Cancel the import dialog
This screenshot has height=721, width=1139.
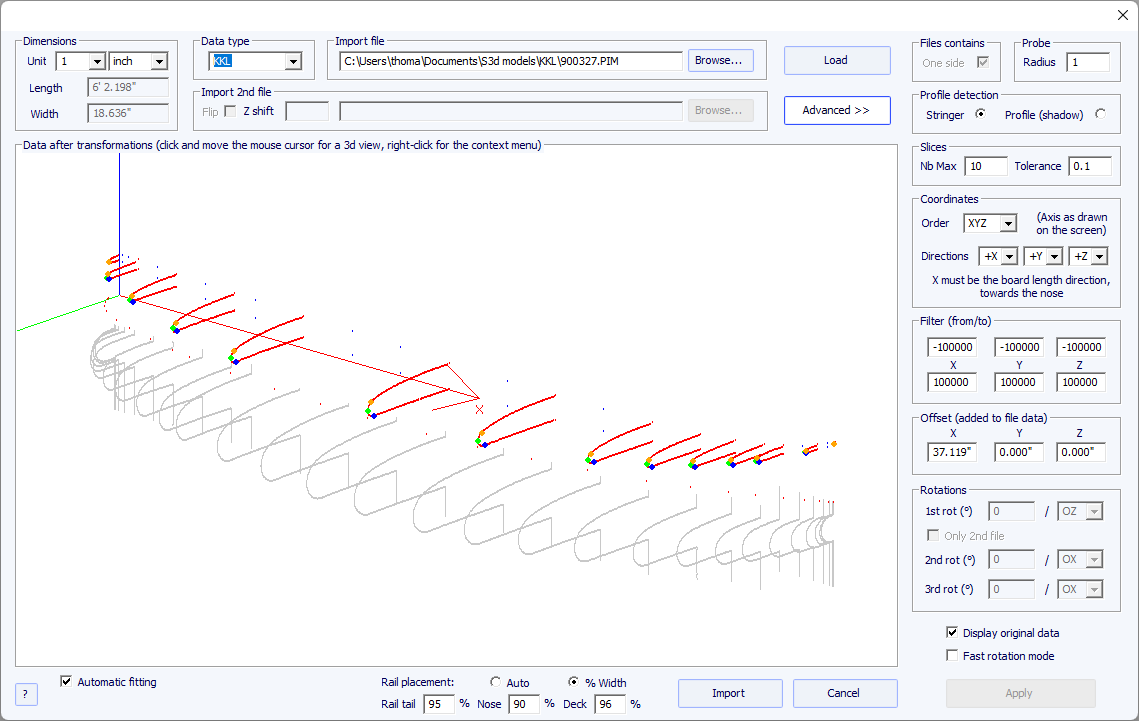844,694
